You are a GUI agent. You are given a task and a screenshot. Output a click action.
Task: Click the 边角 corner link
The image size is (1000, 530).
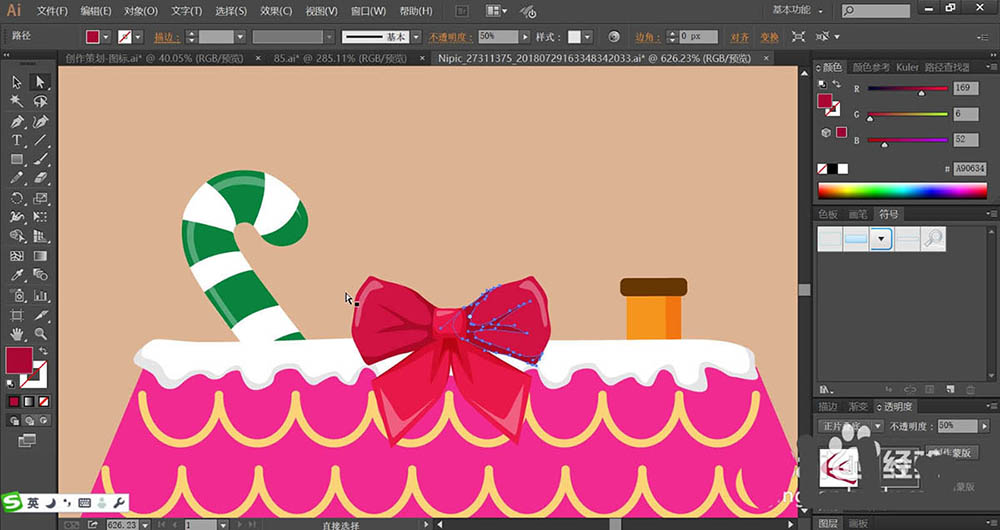tap(647, 37)
